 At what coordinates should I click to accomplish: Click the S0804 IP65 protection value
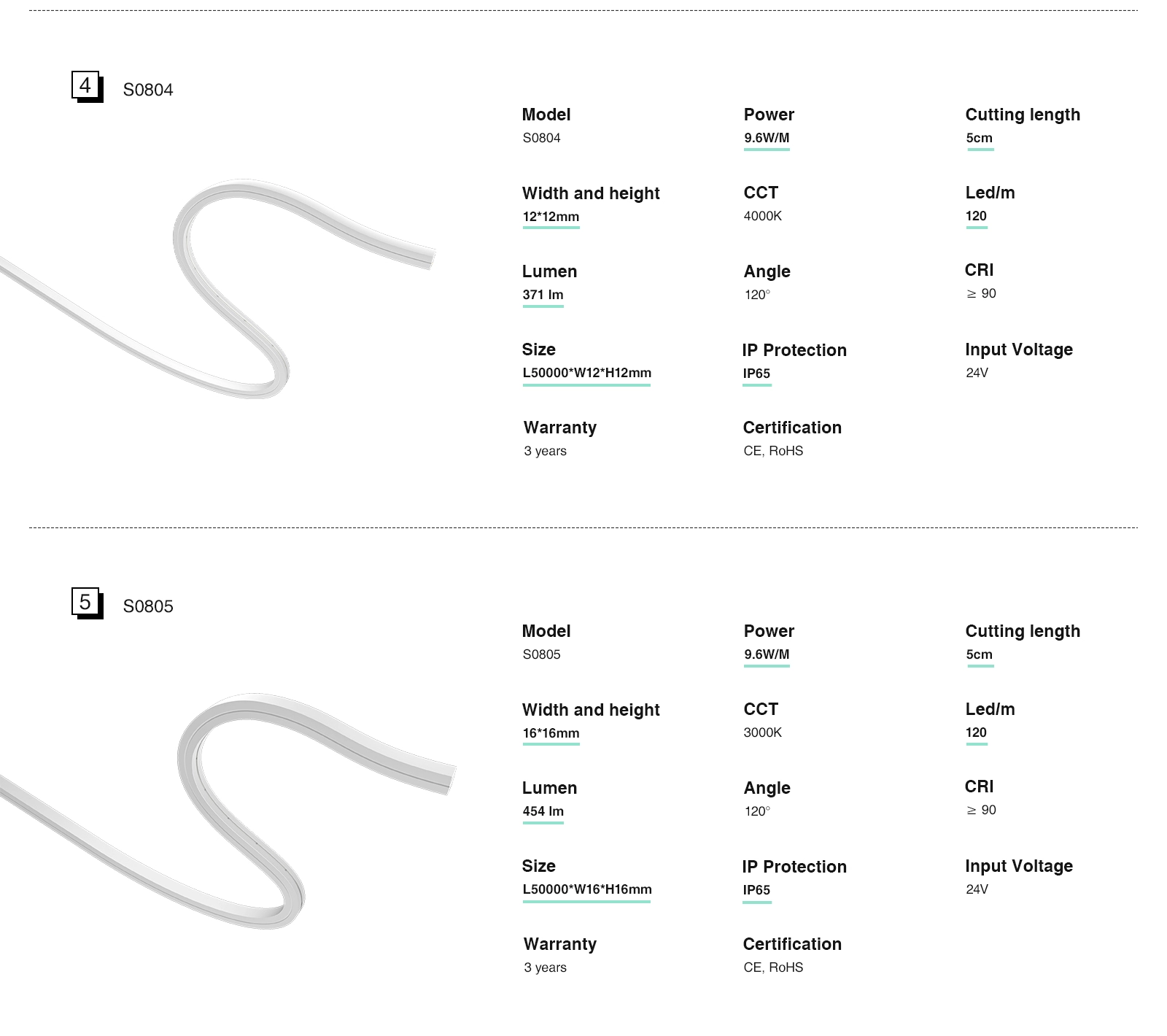click(x=756, y=374)
